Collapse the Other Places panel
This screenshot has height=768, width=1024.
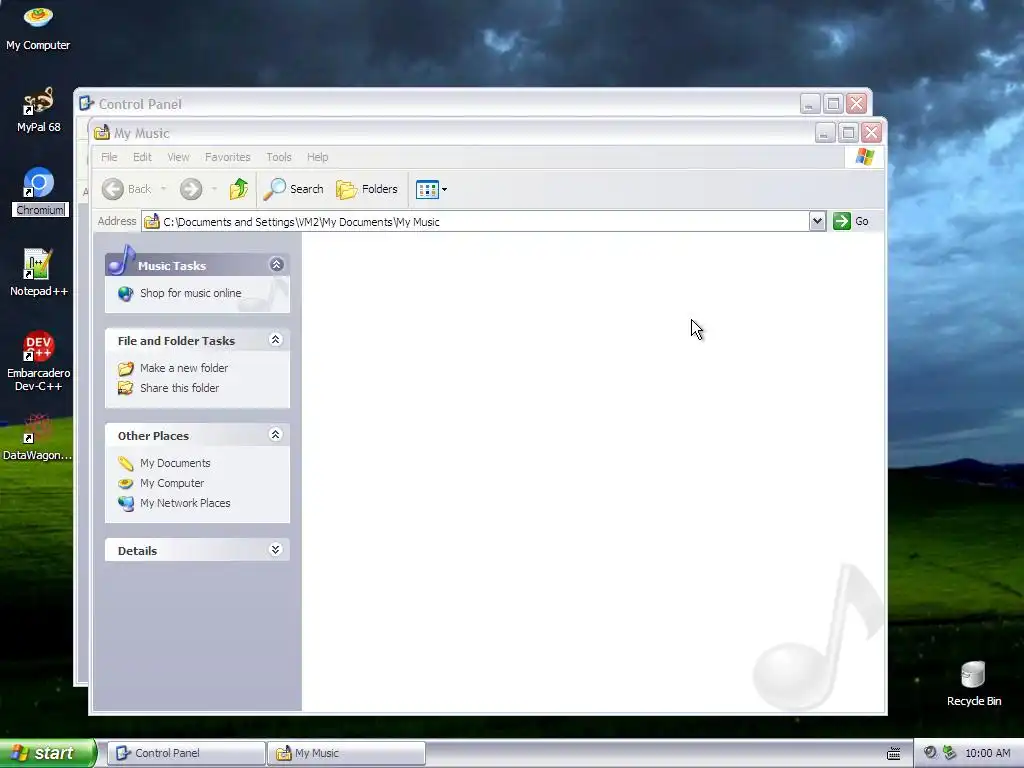coord(276,435)
